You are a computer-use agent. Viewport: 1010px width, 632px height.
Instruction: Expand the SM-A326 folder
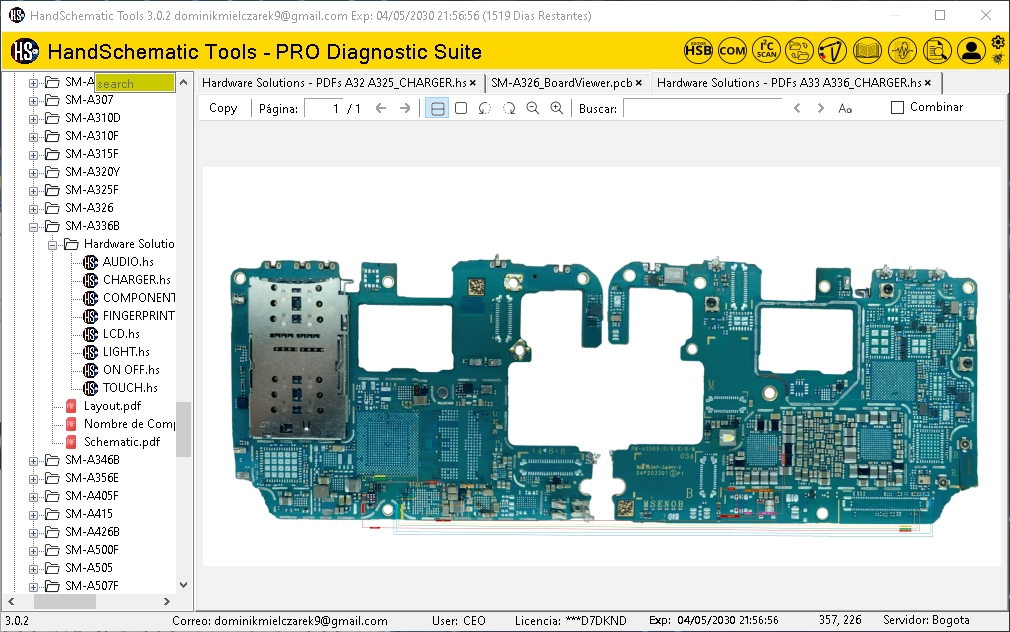33,209
